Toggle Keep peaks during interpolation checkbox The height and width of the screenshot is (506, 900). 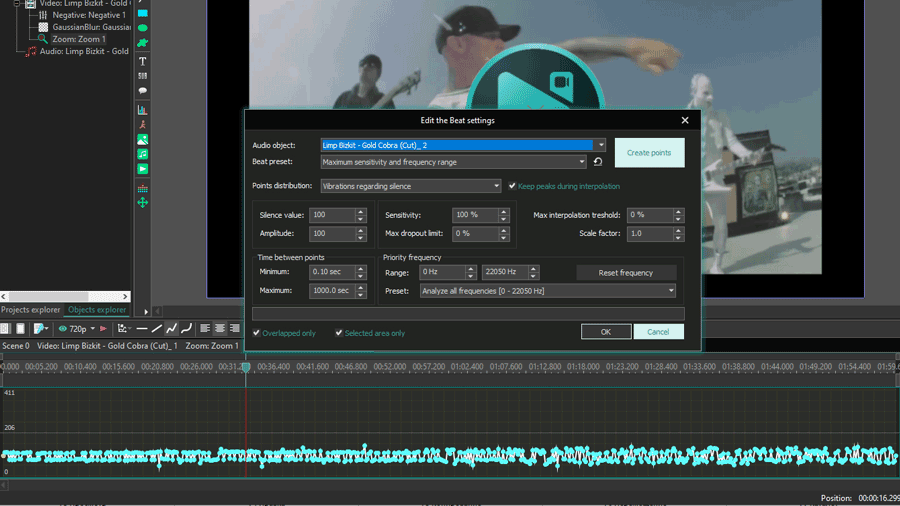[512, 186]
